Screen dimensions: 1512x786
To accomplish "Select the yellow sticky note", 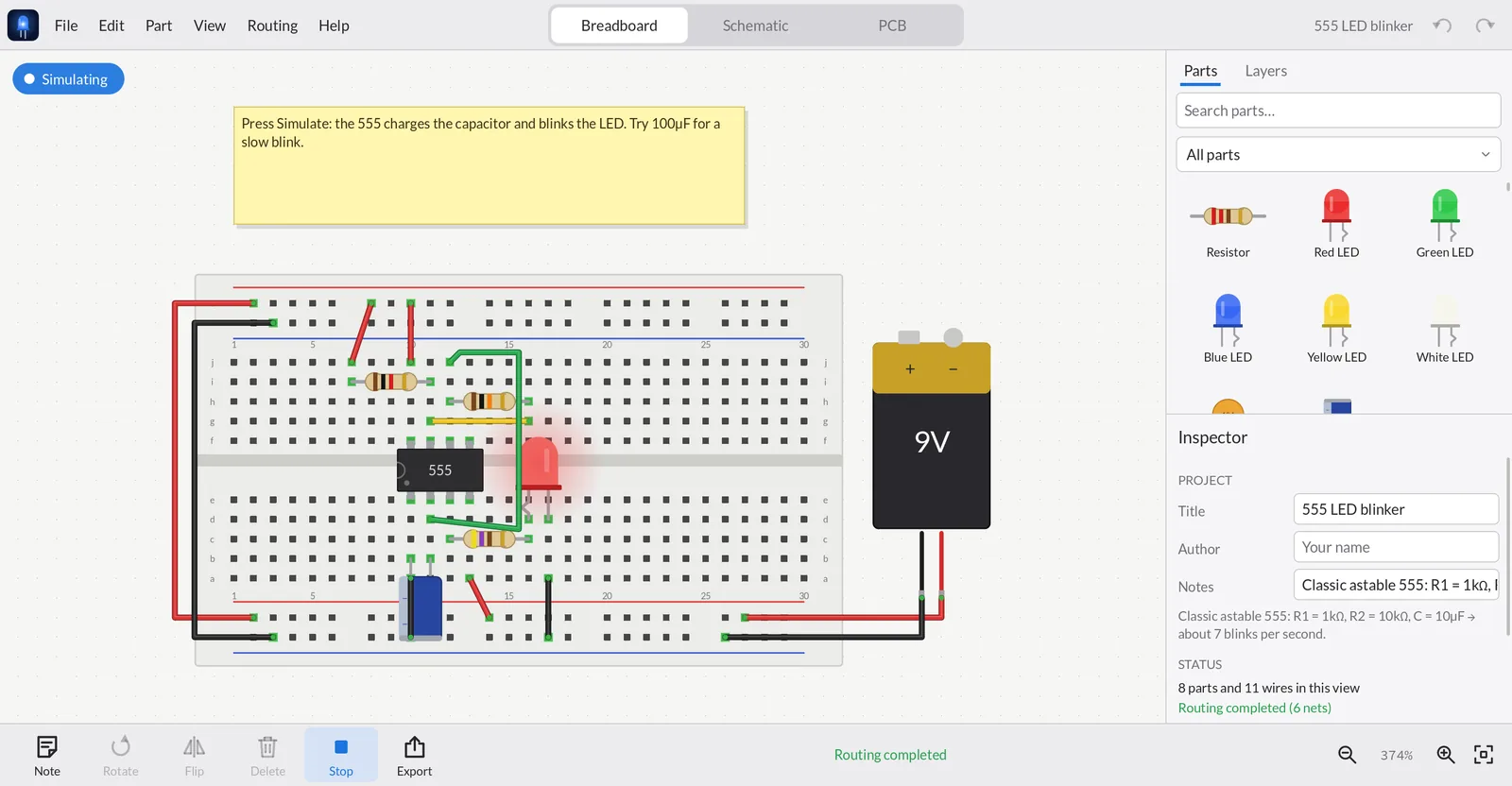I will click(490, 165).
